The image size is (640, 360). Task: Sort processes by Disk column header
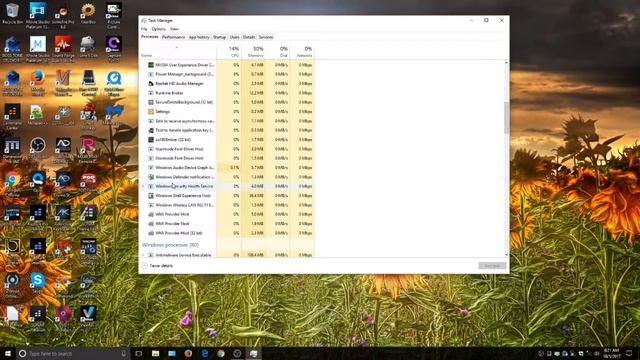278,52
